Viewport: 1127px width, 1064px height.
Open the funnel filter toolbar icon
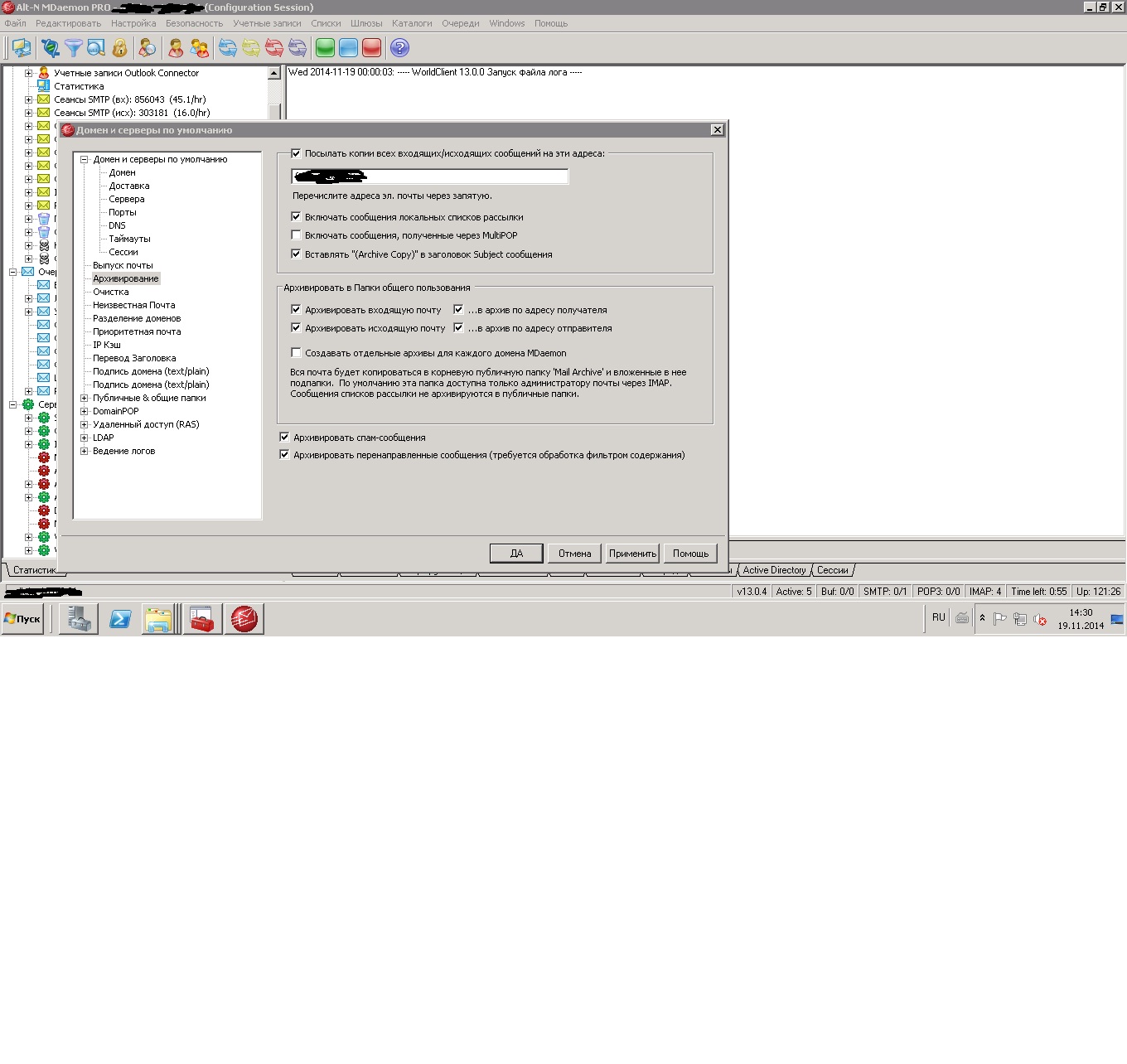(x=73, y=48)
